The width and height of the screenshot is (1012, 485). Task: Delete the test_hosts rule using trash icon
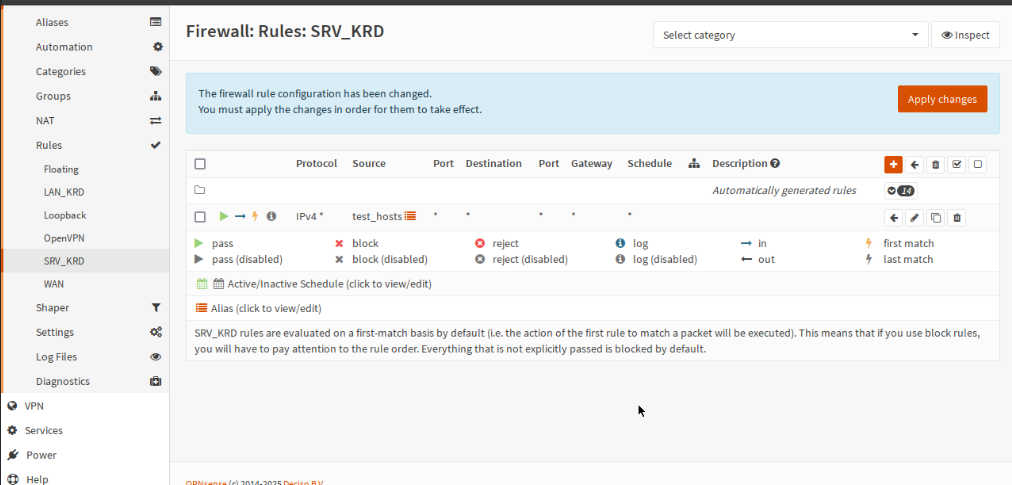[x=957, y=217]
